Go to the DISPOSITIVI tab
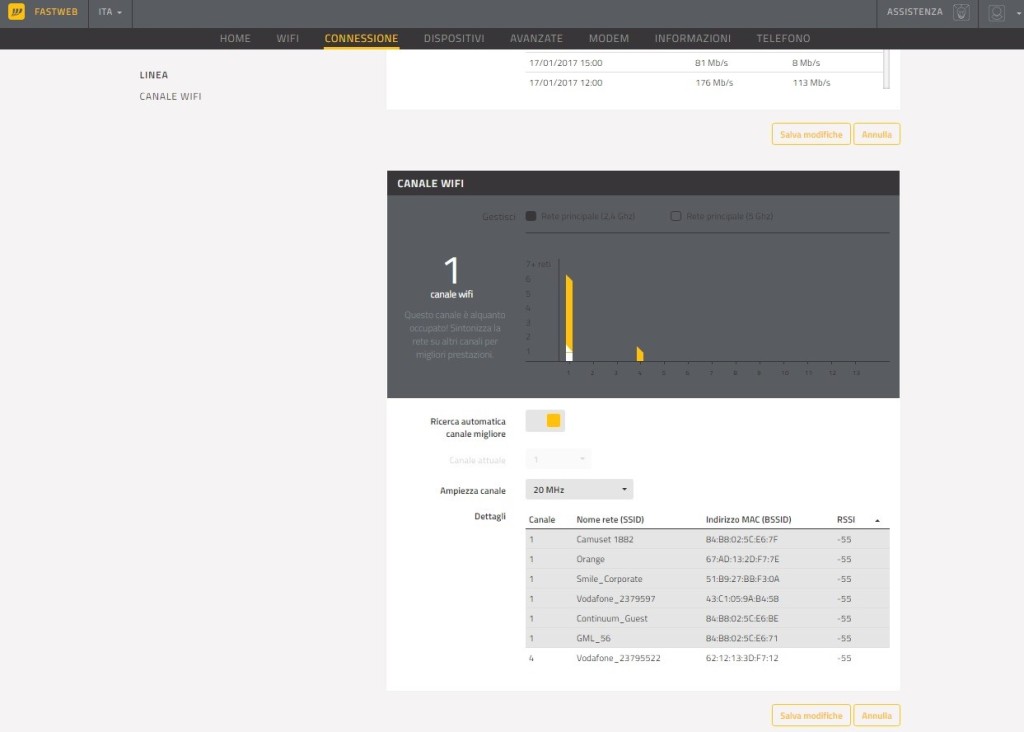The image size is (1024, 732). point(454,38)
